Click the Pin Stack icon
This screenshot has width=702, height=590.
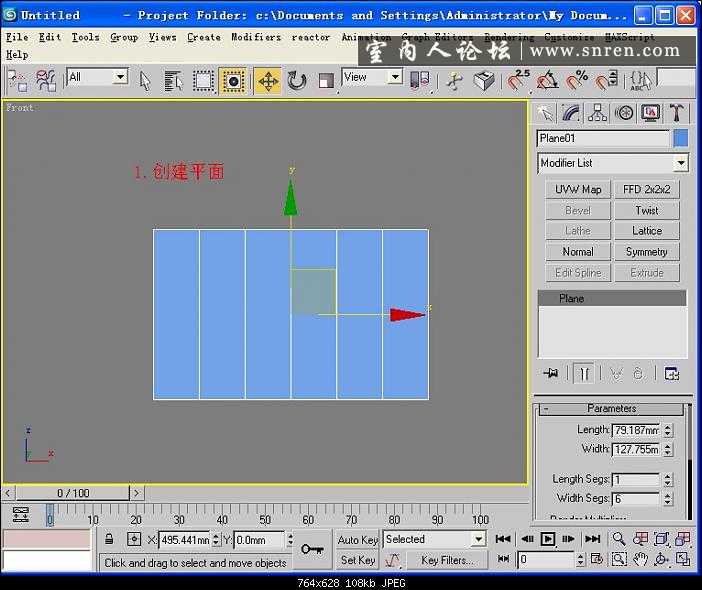[x=551, y=373]
